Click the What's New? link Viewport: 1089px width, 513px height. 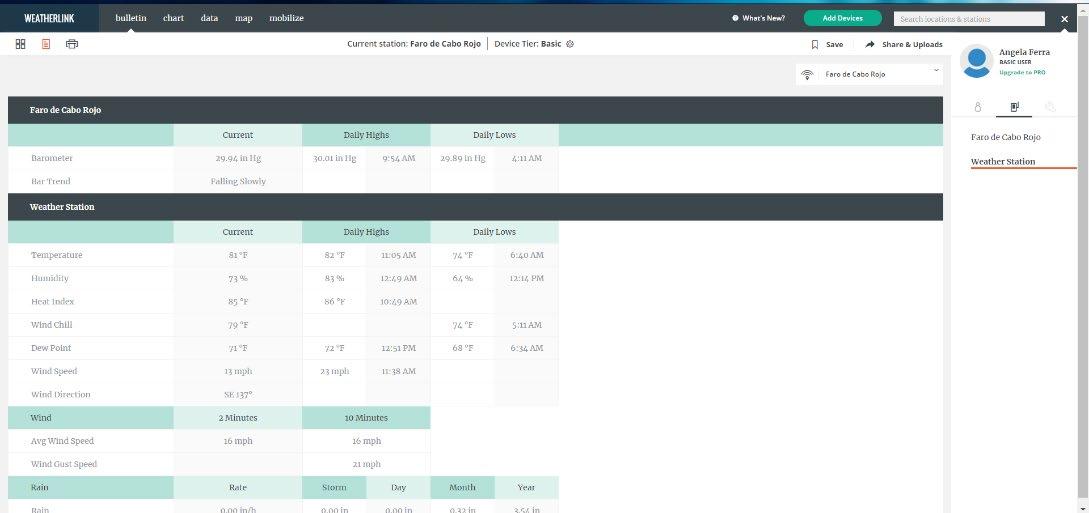coord(763,18)
